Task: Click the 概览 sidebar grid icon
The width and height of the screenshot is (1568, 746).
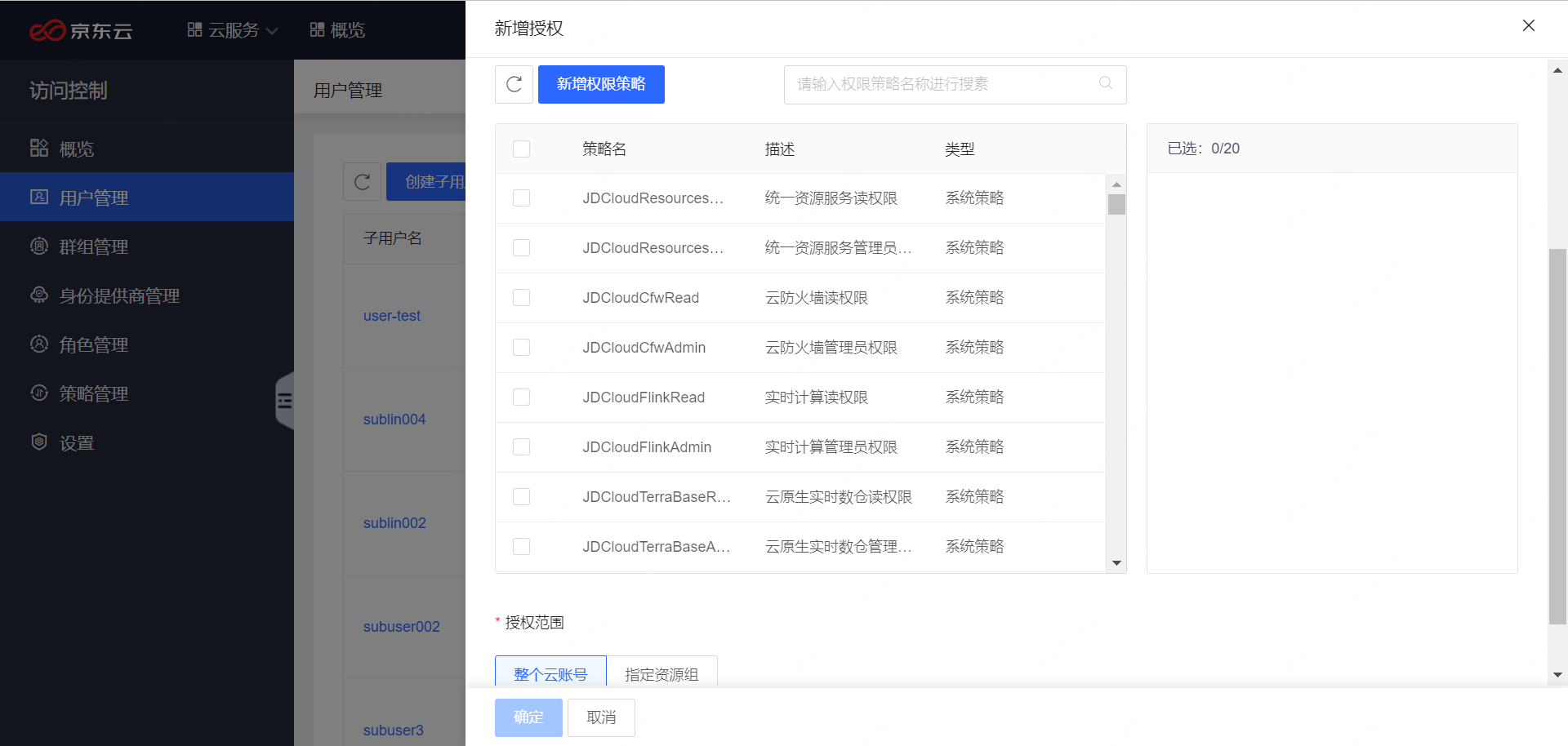Action: point(39,148)
